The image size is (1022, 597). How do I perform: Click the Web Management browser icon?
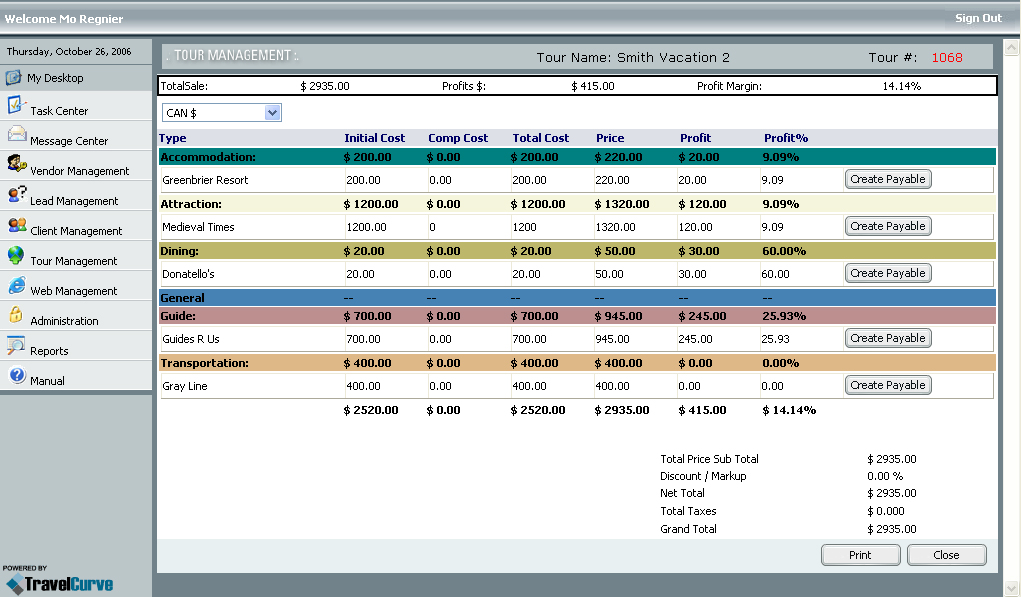tap(16, 285)
